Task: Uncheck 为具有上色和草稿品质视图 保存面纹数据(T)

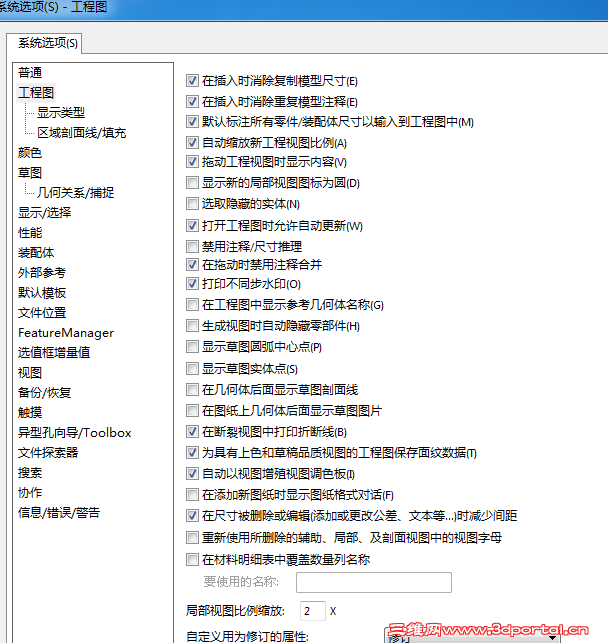Action: pos(192,453)
